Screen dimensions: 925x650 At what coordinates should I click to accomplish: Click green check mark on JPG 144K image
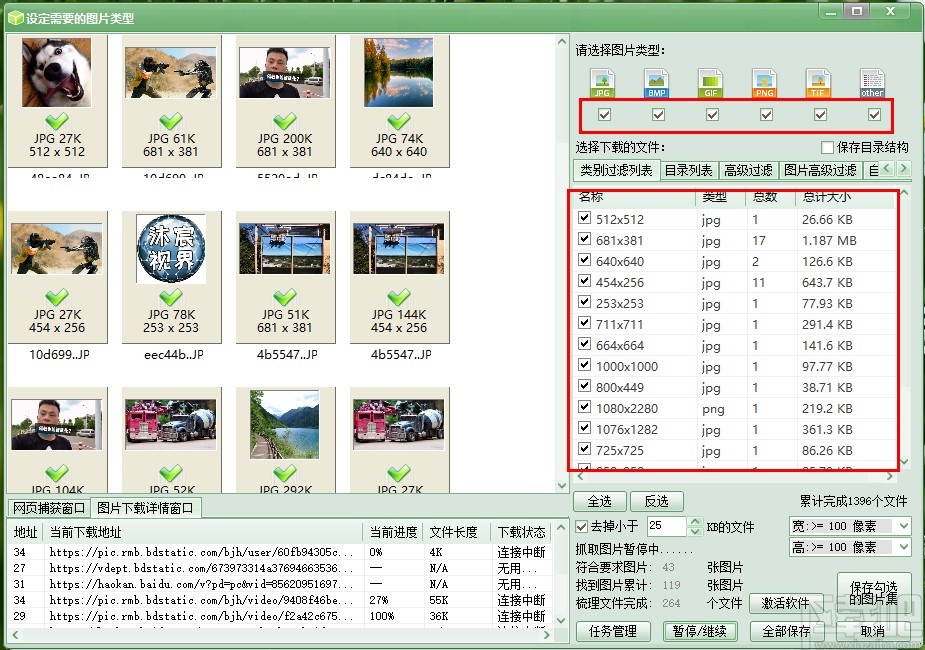[399, 297]
